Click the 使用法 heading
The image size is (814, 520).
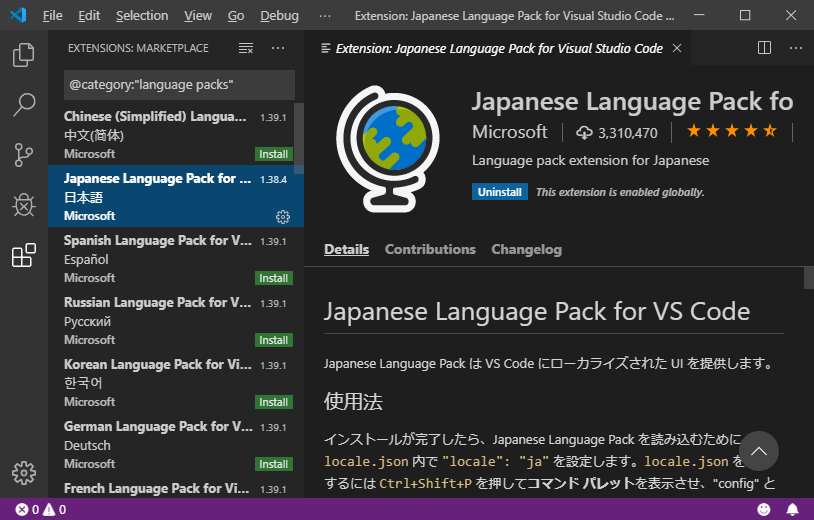tap(353, 402)
